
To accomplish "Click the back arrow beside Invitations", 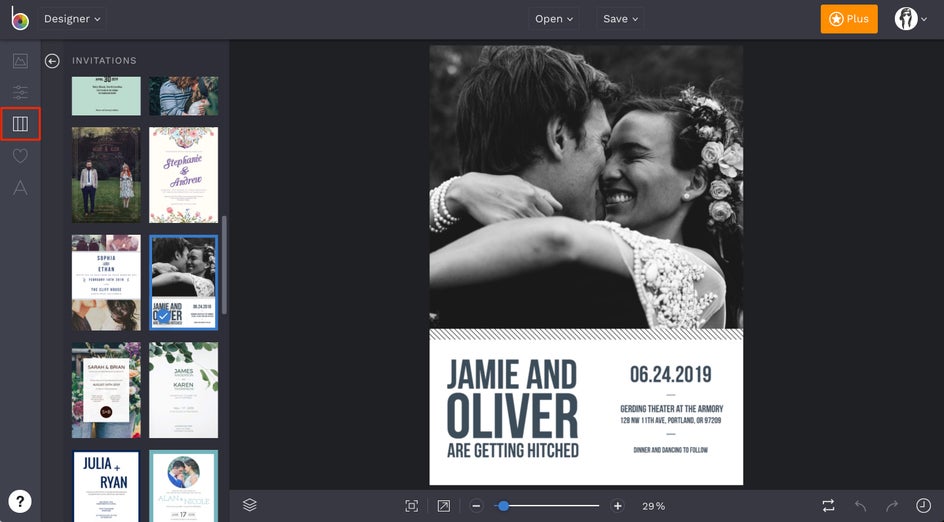I will click(x=52, y=61).
